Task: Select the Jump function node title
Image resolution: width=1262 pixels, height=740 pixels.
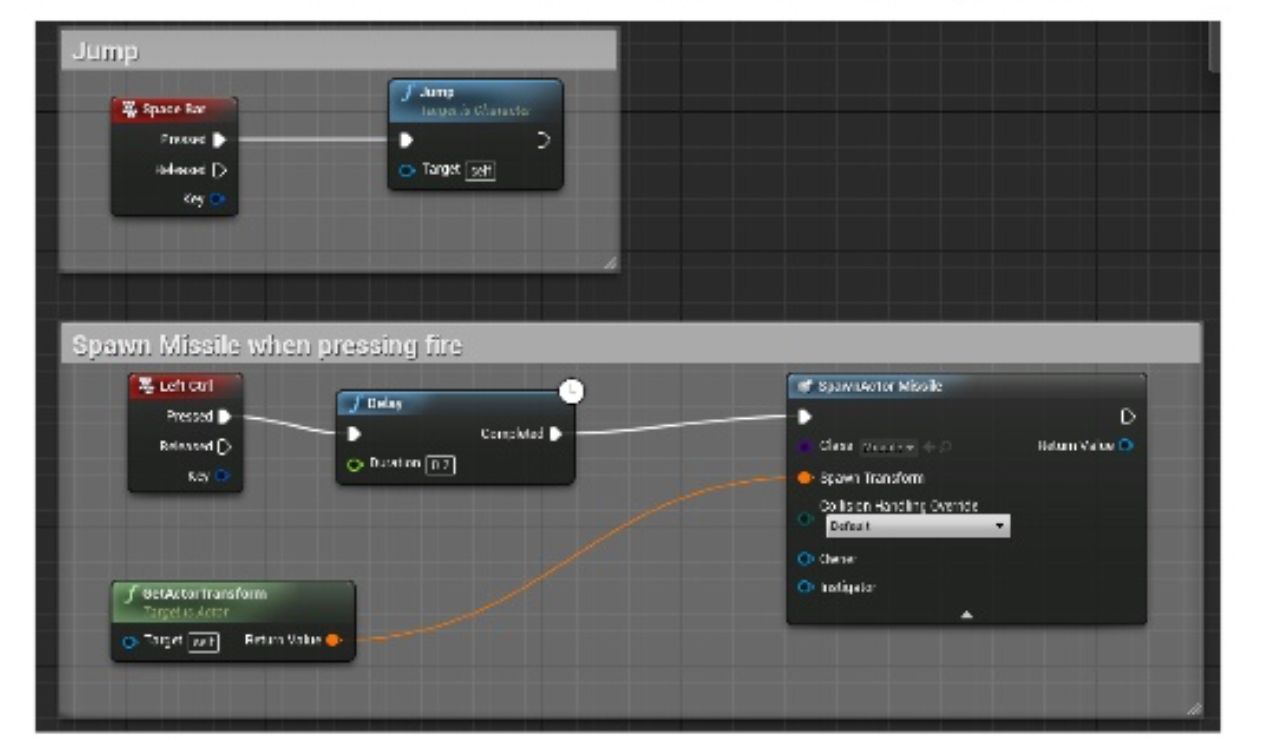Action: click(475, 92)
